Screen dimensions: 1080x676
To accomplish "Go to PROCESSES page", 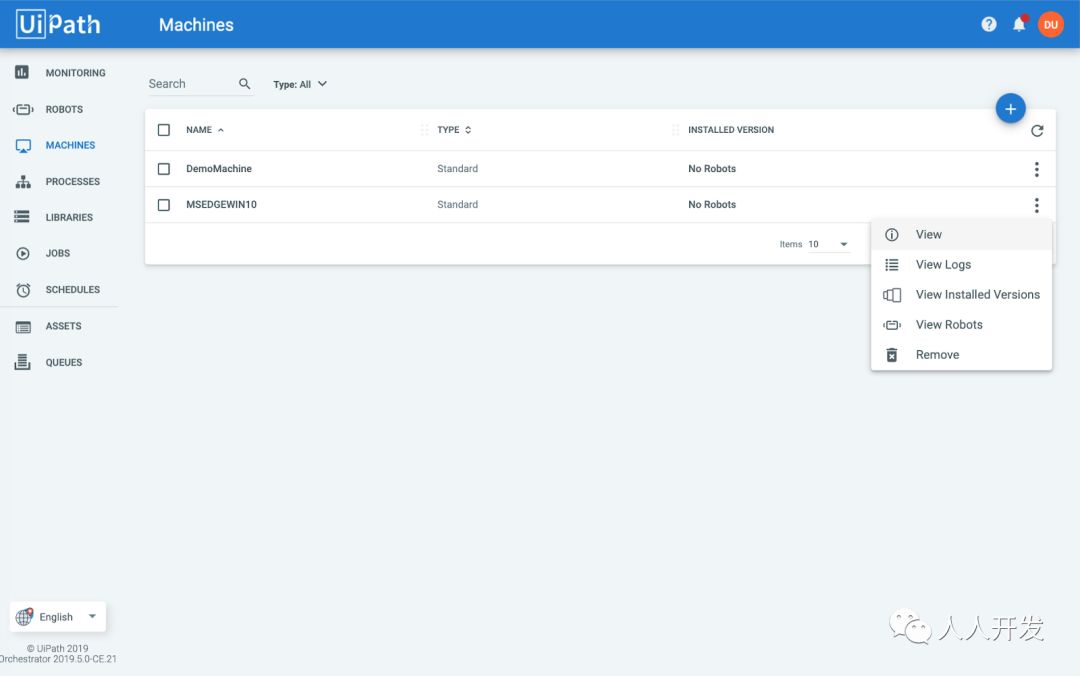I will (72, 181).
